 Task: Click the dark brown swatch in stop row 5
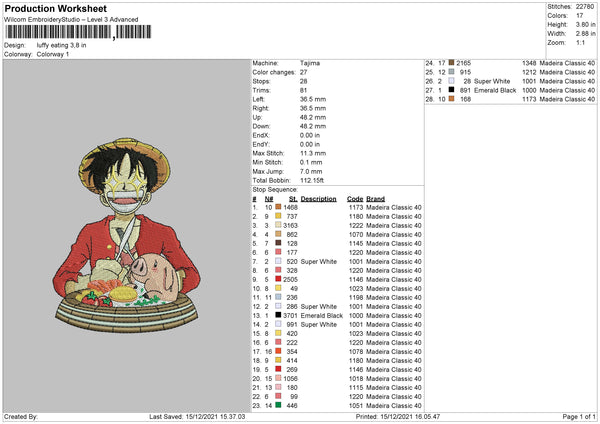click(x=278, y=243)
